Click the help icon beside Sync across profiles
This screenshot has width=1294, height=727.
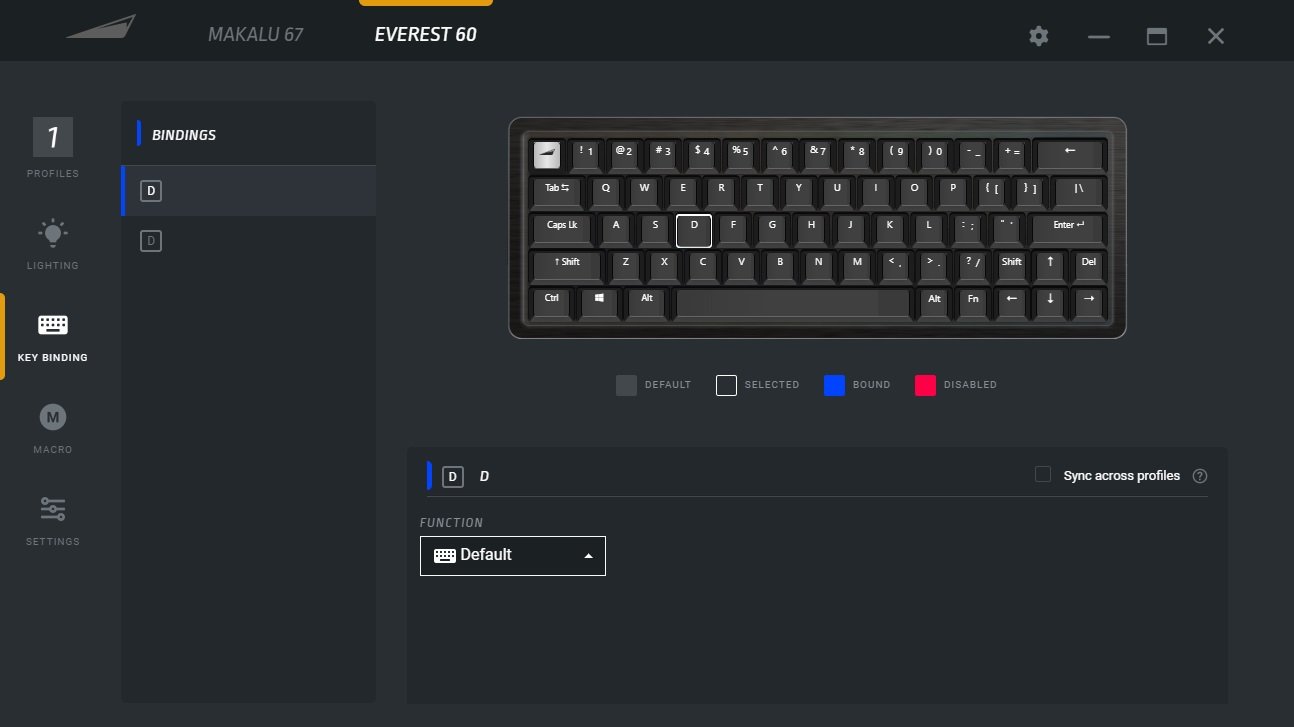tap(1200, 476)
